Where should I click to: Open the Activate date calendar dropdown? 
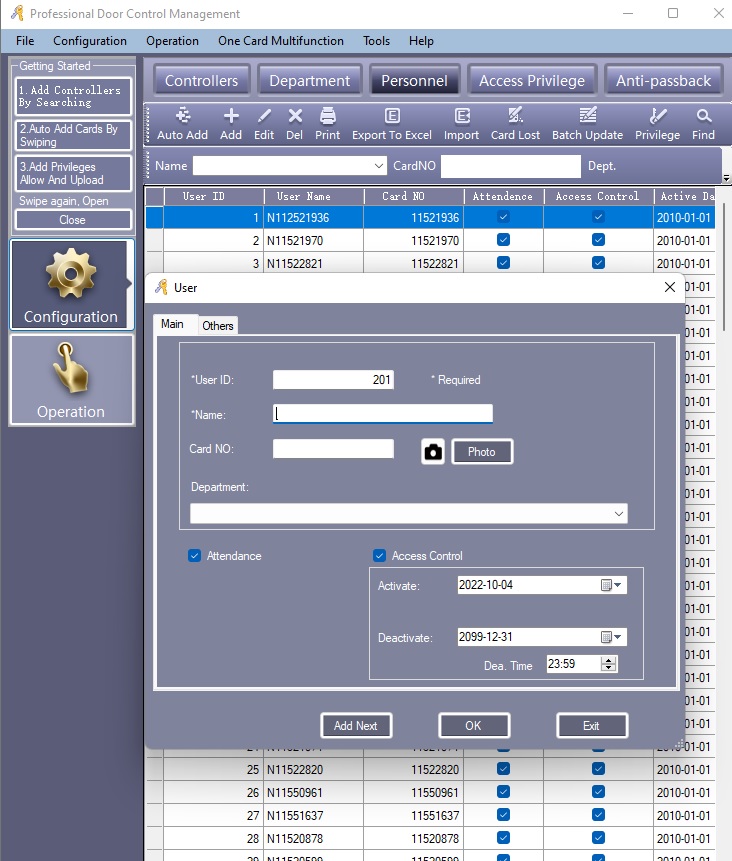coord(611,585)
